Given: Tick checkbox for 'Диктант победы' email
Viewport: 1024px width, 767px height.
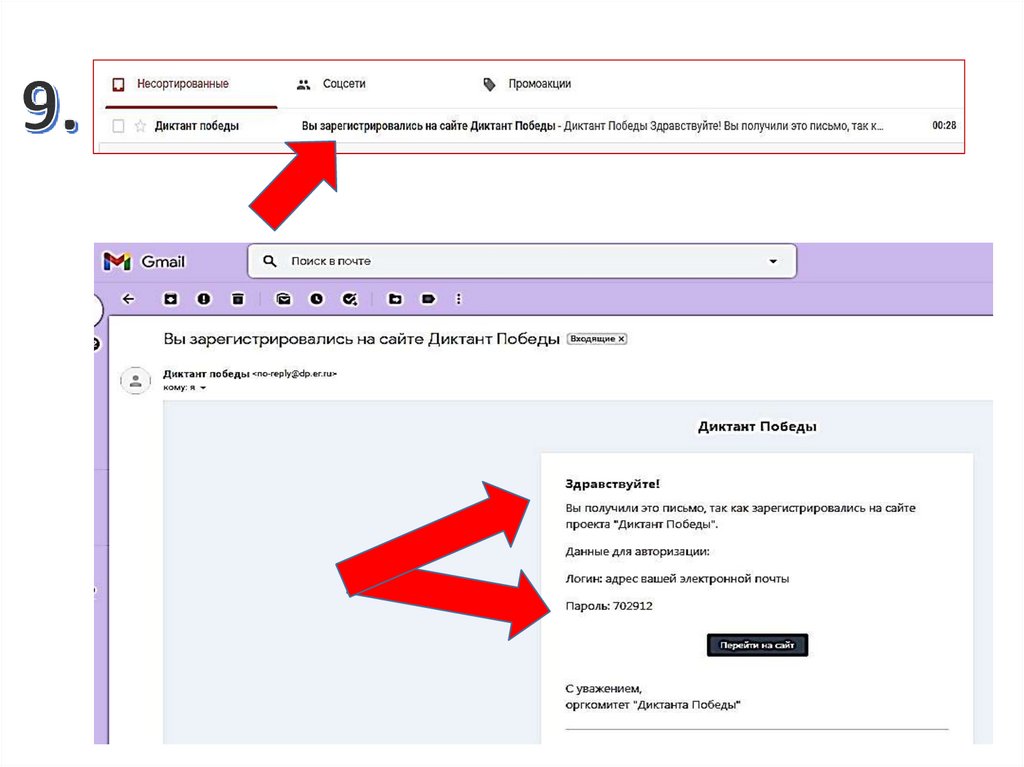Looking at the screenshot, I should tap(118, 126).
